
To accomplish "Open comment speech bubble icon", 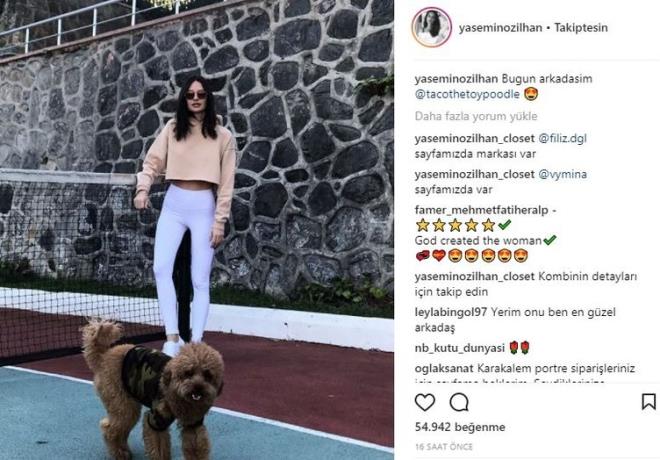I will pyautogui.click(x=459, y=402).
